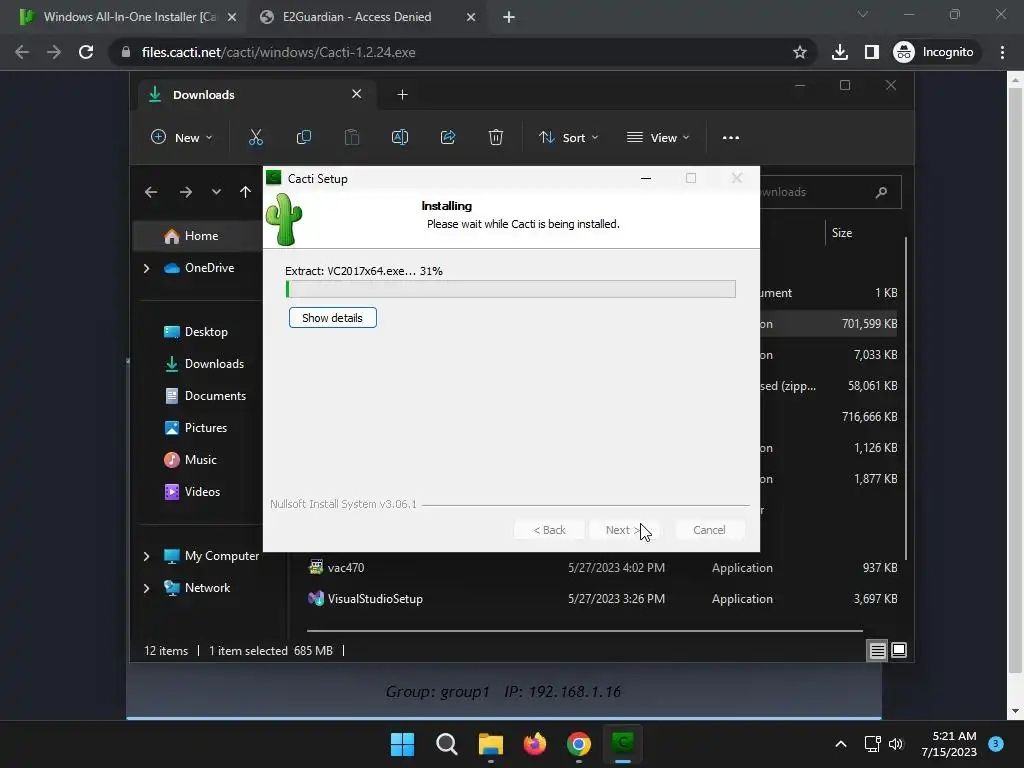This screenshot has width=1024, height=768.
Task: Open Desktop in the navigation pane
Action: coord(198,332)
